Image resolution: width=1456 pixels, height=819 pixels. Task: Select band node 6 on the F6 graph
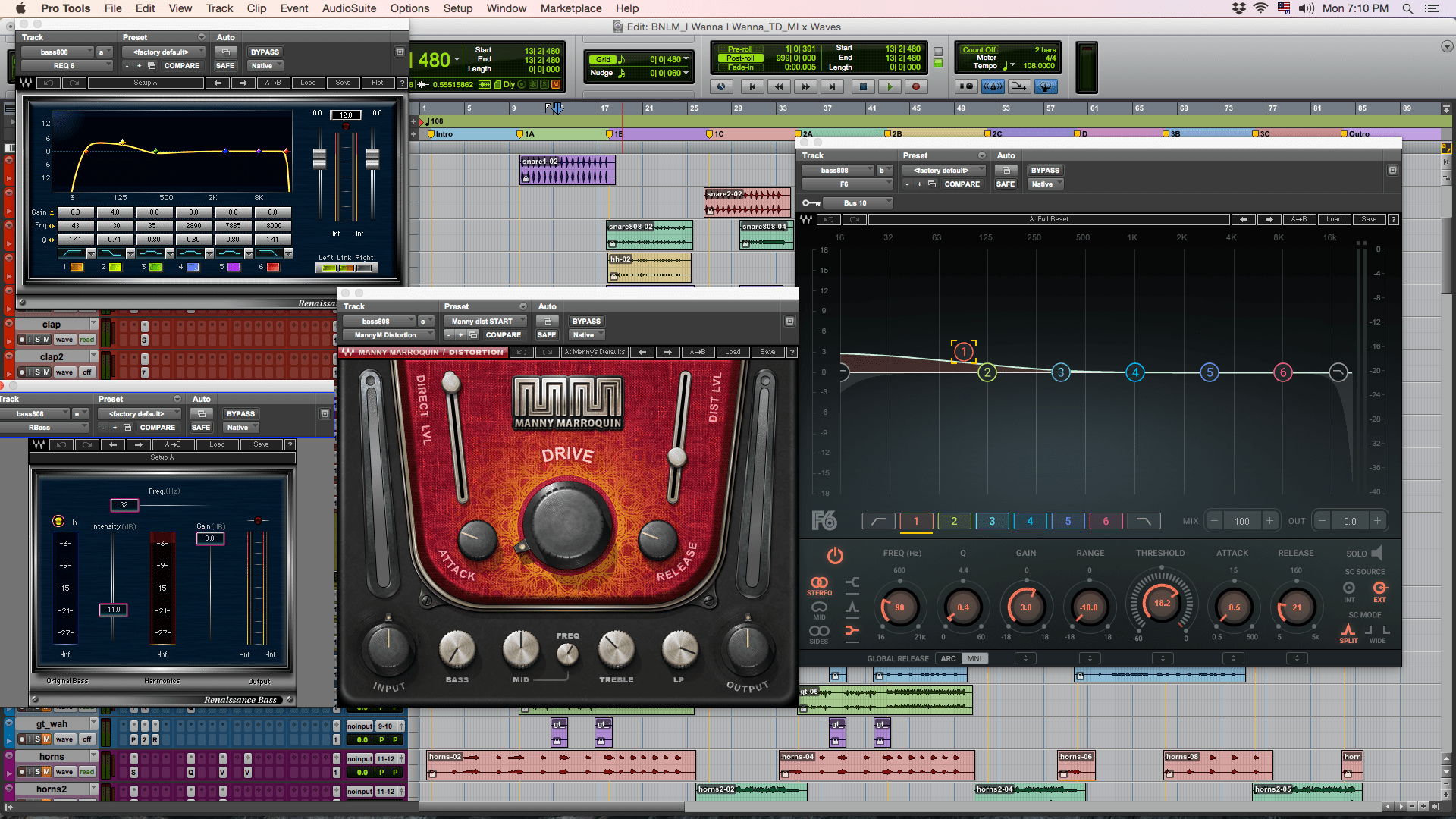pos(1283,372)
